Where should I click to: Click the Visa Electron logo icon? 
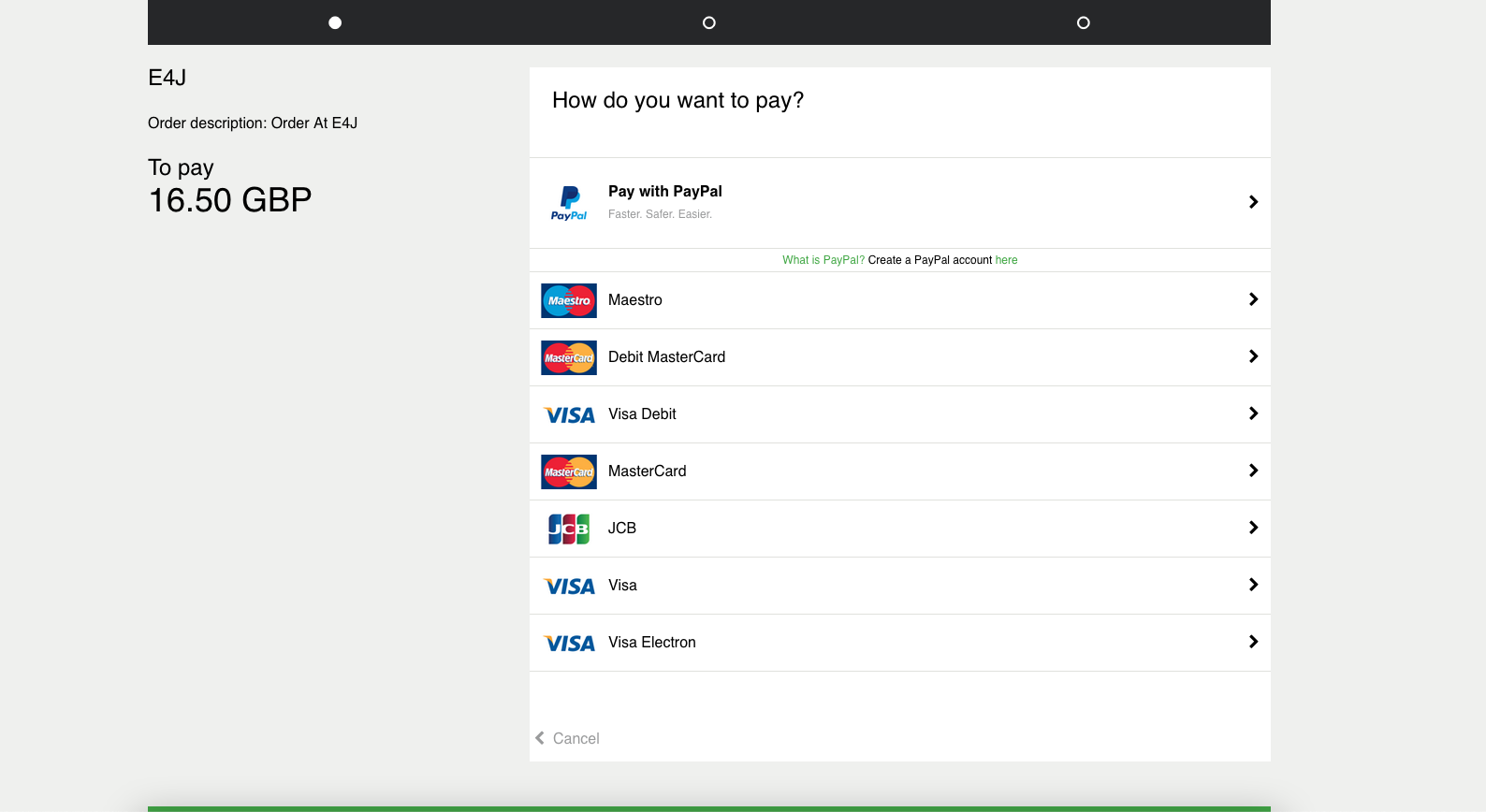(569, 643)
